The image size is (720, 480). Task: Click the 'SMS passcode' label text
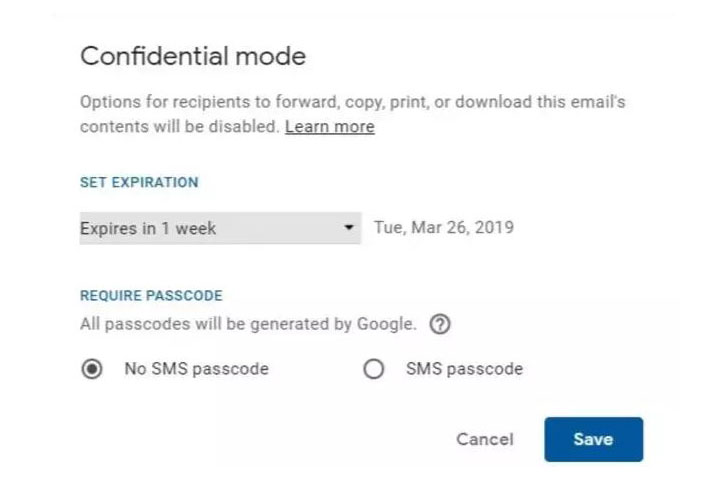[464, 369]
